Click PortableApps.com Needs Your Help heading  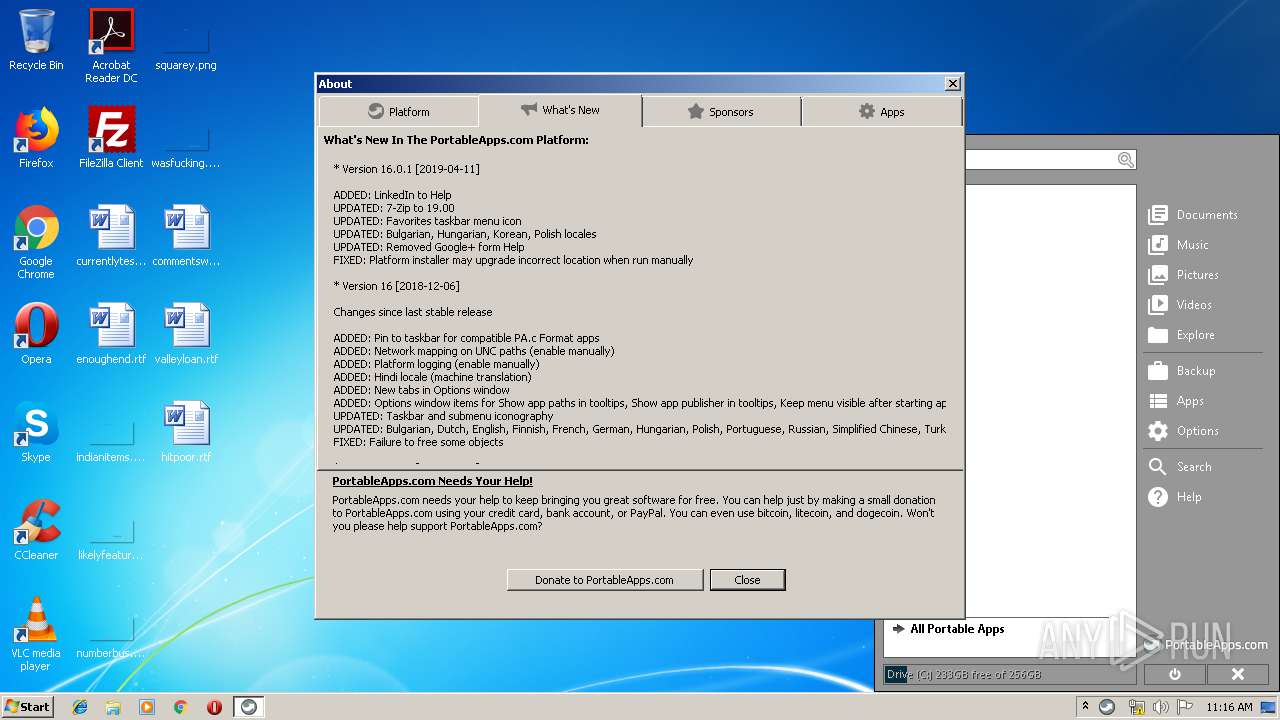click(432, 481)
